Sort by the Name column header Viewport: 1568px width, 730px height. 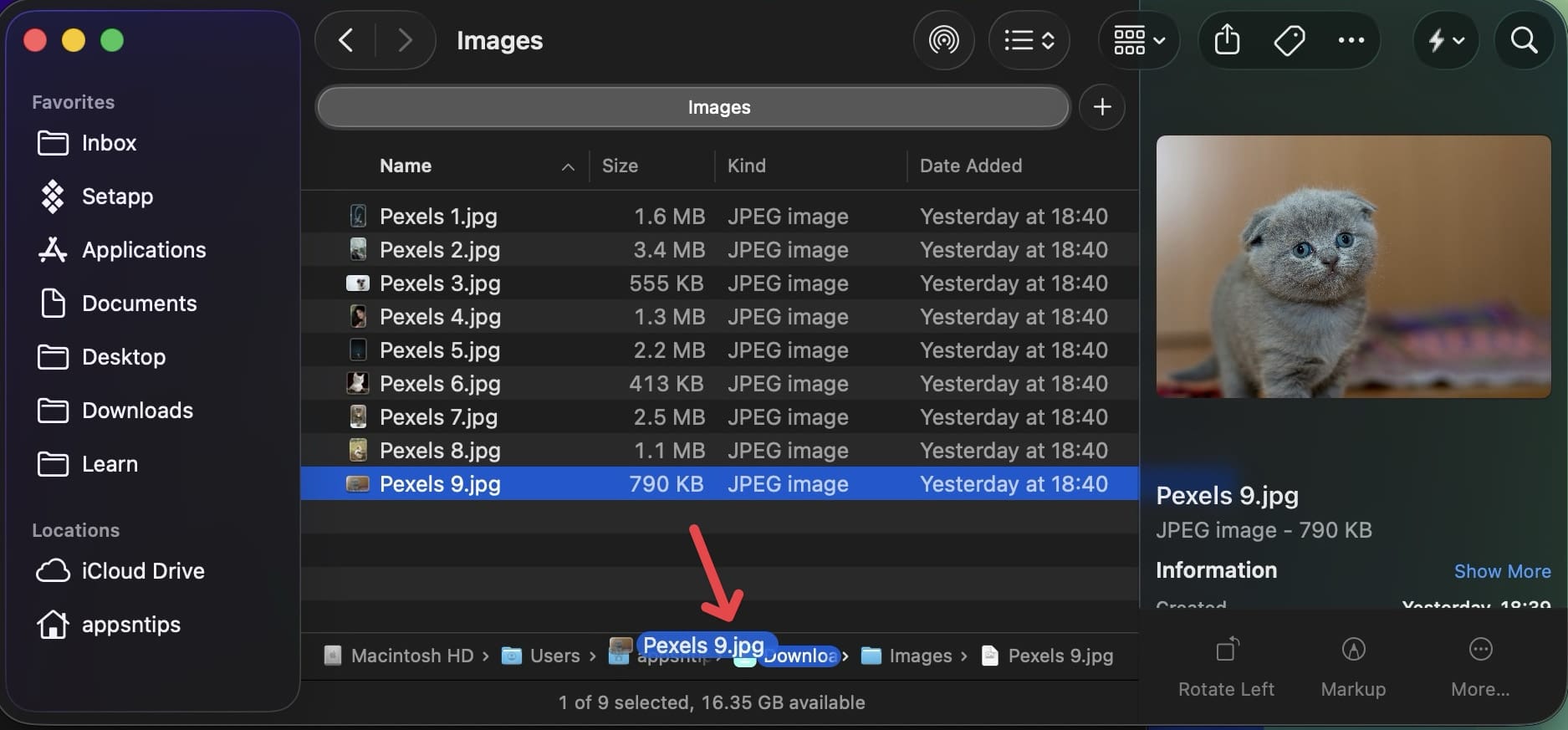point(406,166)
